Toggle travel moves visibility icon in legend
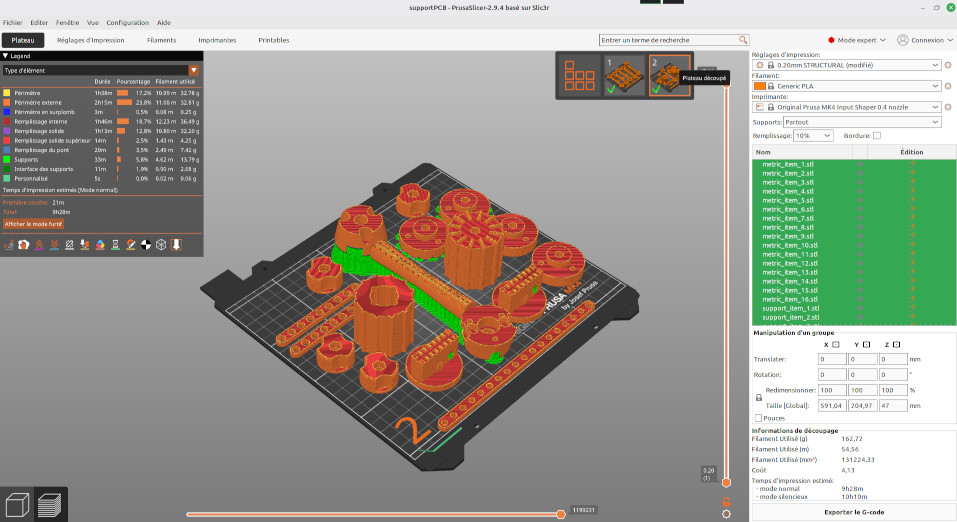The width and height of the screenshot is (957, 522). click(x=9, y=245)
